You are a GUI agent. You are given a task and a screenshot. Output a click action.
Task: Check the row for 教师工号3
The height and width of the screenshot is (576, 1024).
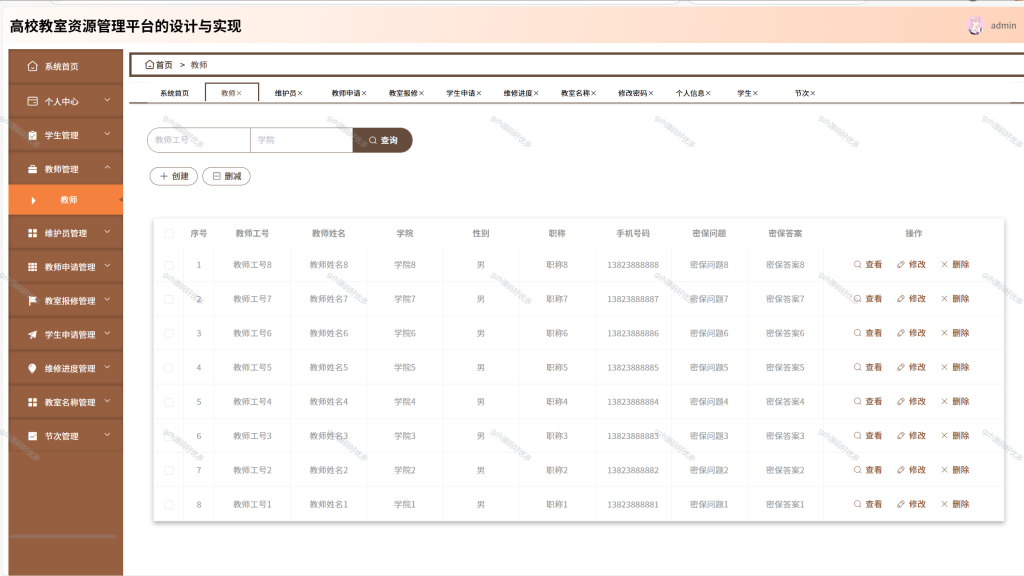click(x=168, y=436)
